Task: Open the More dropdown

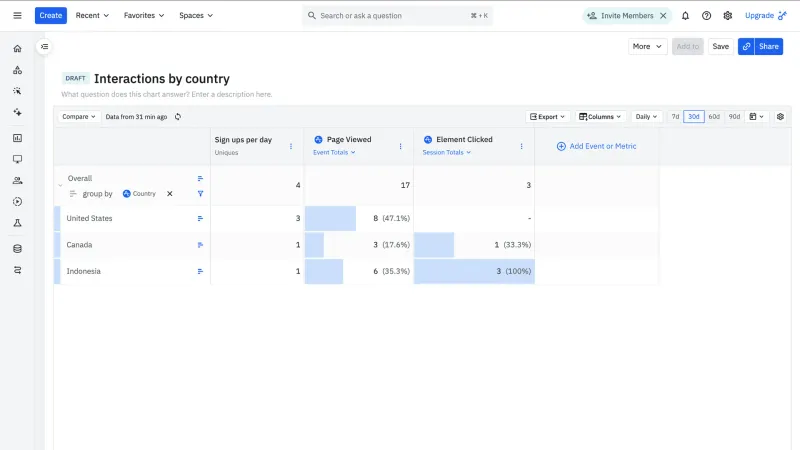Action: pos(647,46)
